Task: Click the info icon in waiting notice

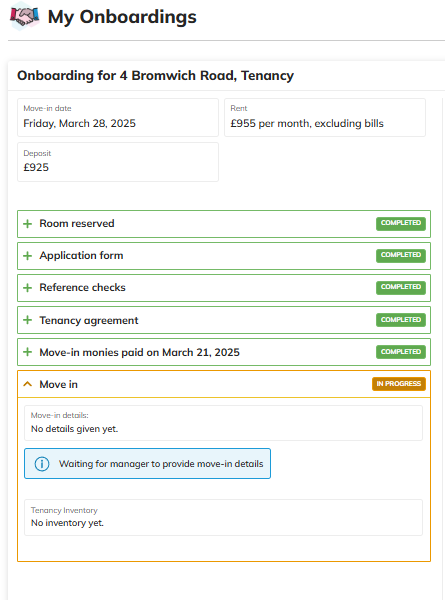Action: pyautogui.click(x=42, y=464)
